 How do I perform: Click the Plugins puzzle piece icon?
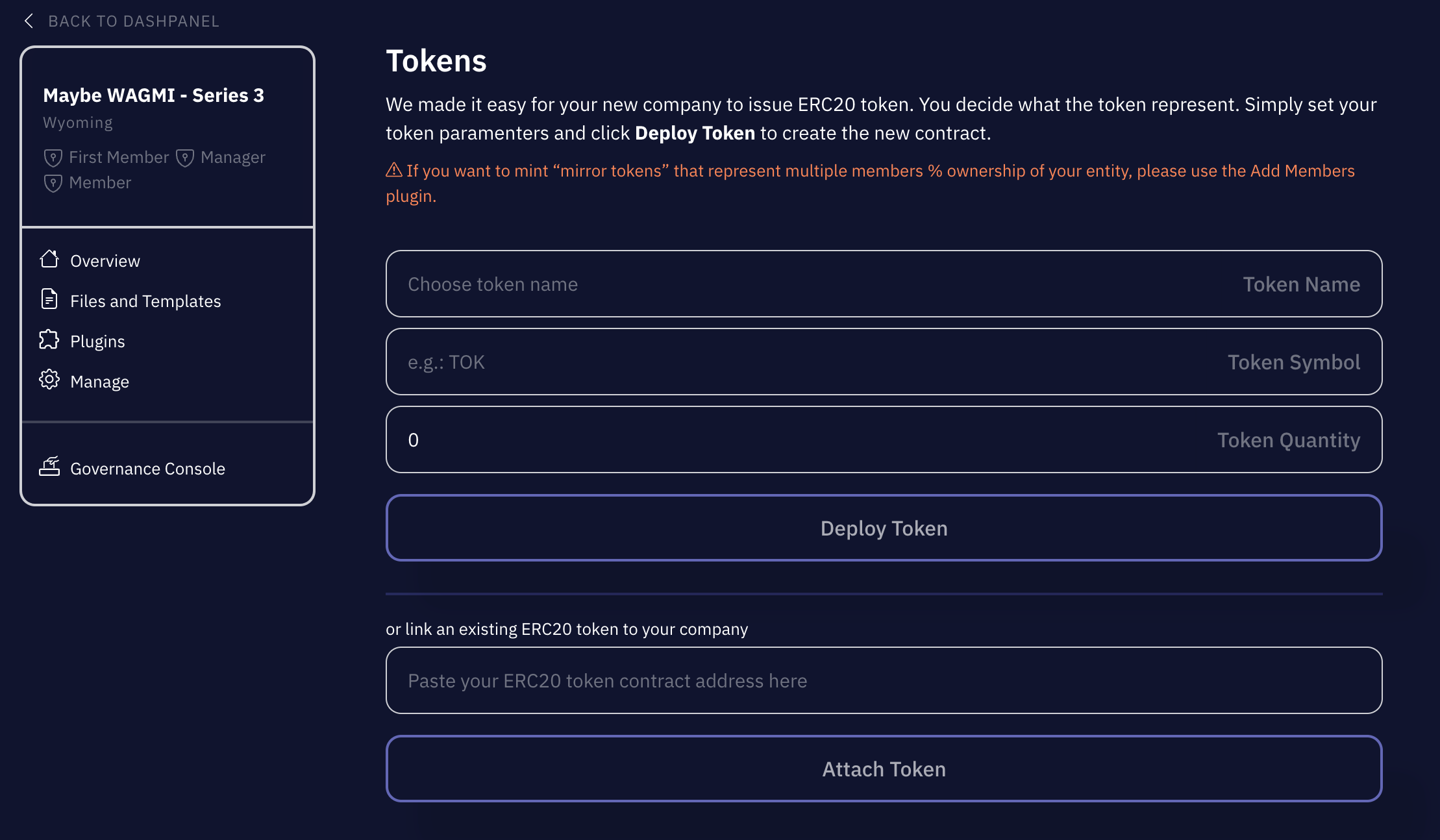49,340
